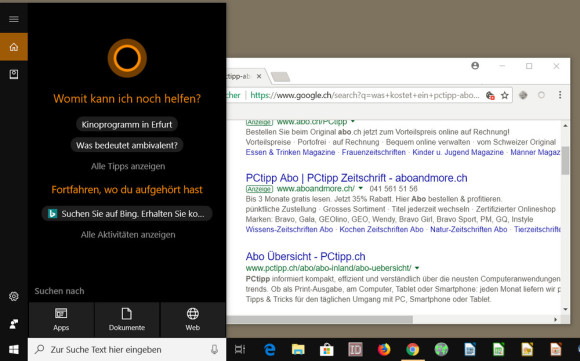Click the Cortana feedback icon
Image resolution: width=580 pixels, height=361 pixels.
(14, 324)
